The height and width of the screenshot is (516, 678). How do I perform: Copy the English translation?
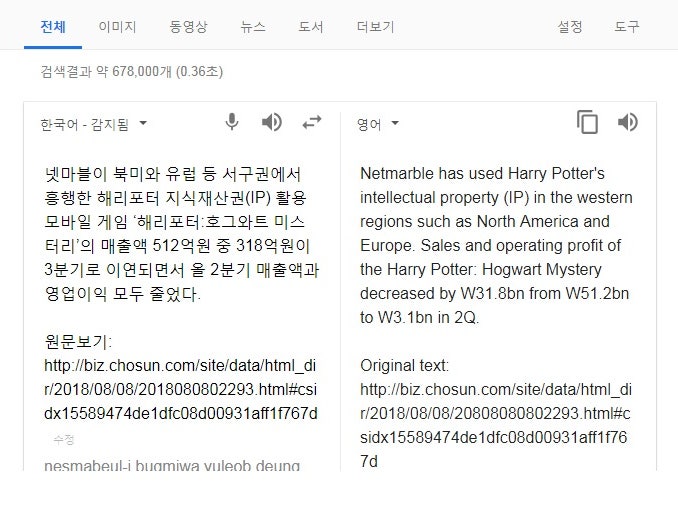click(x=588, y=122)
